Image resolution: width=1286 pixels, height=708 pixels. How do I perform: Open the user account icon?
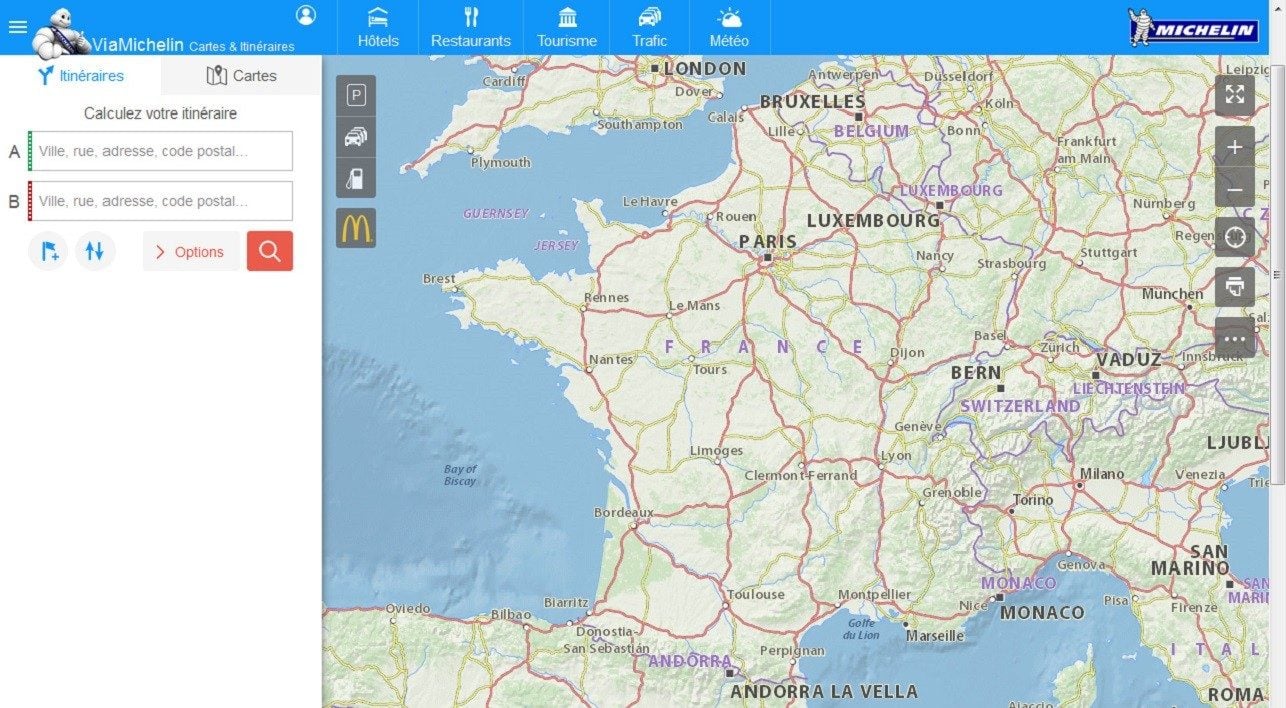coord(306,15)
